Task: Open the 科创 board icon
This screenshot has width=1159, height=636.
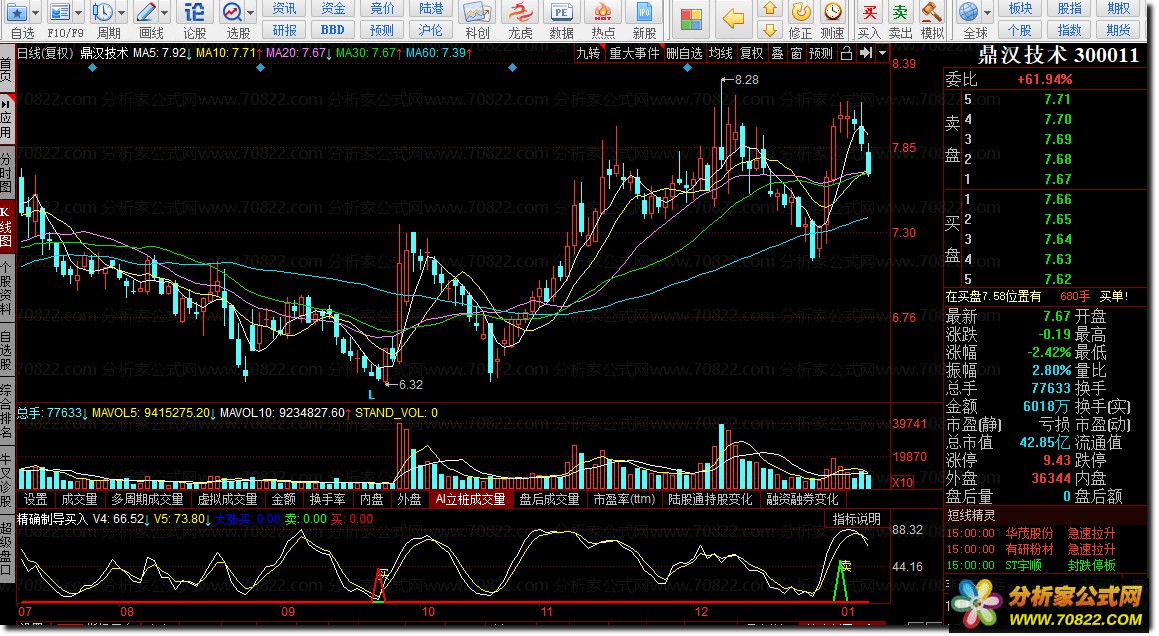Action: click(477, 13)
